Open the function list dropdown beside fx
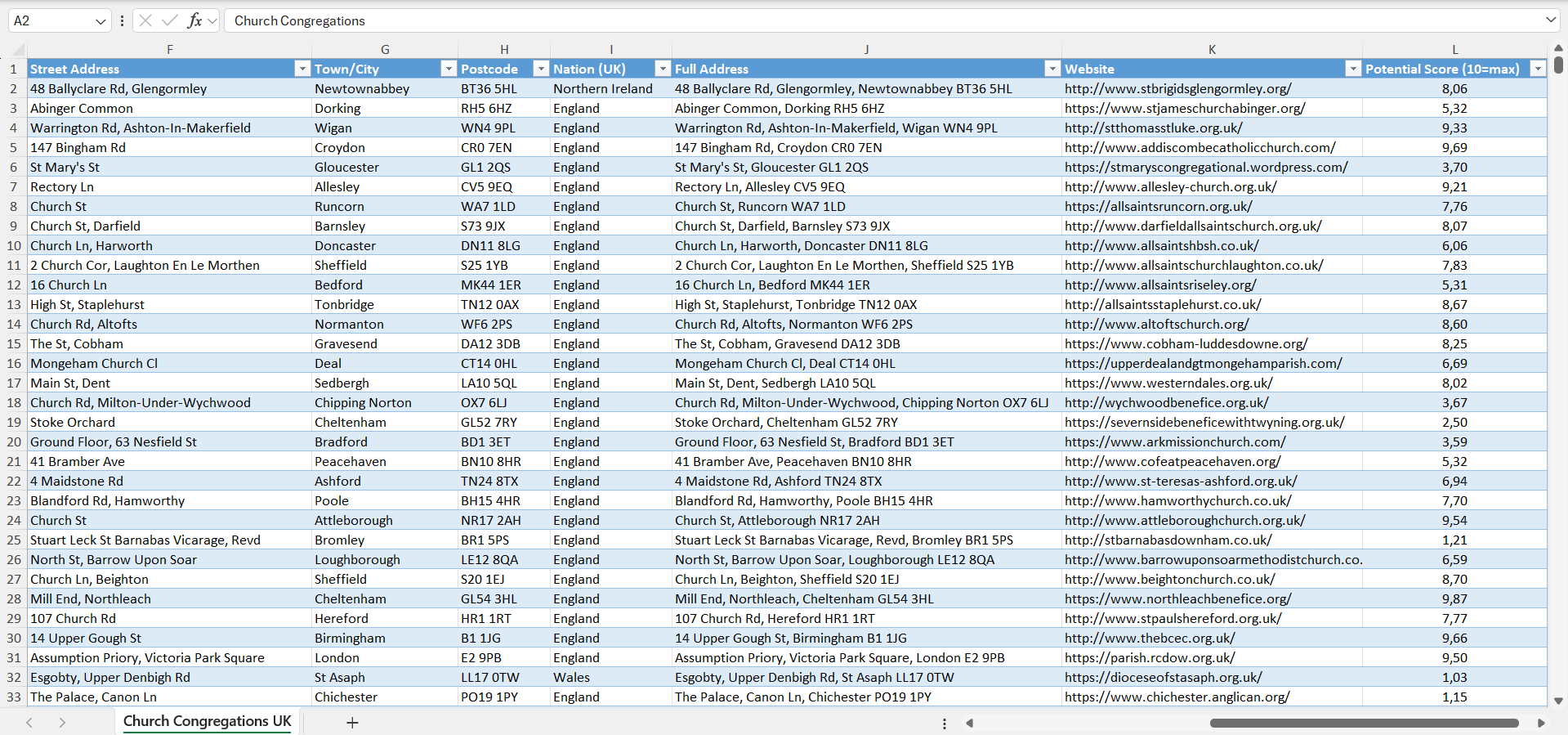Screen dimensions: 1568x735 pyautogui.click(x=212, y=21)
